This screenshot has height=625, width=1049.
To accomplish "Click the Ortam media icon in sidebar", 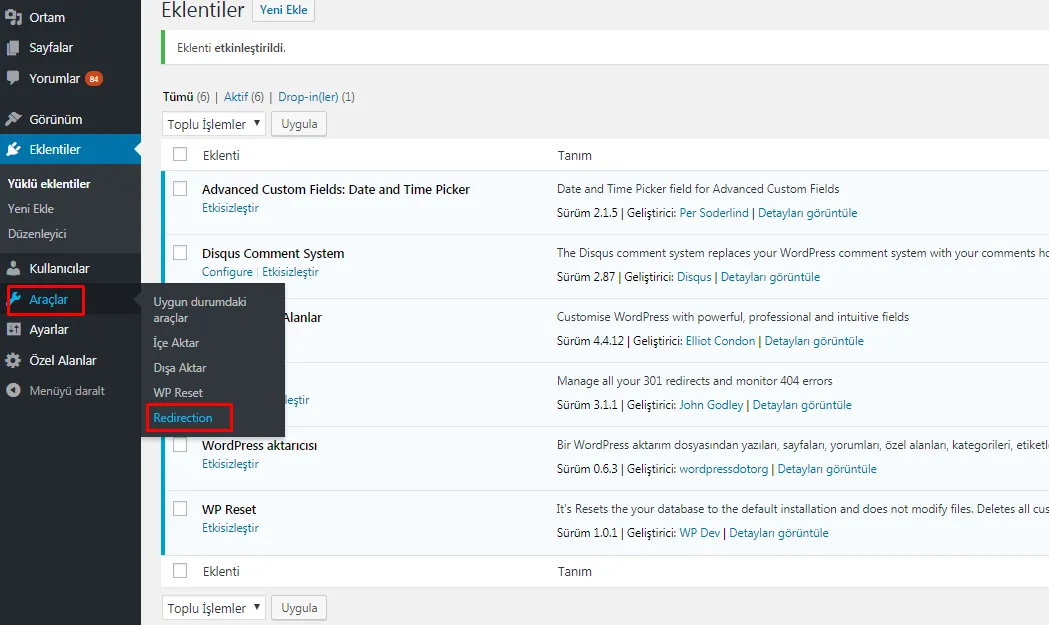I will click(x=13, y=17).
